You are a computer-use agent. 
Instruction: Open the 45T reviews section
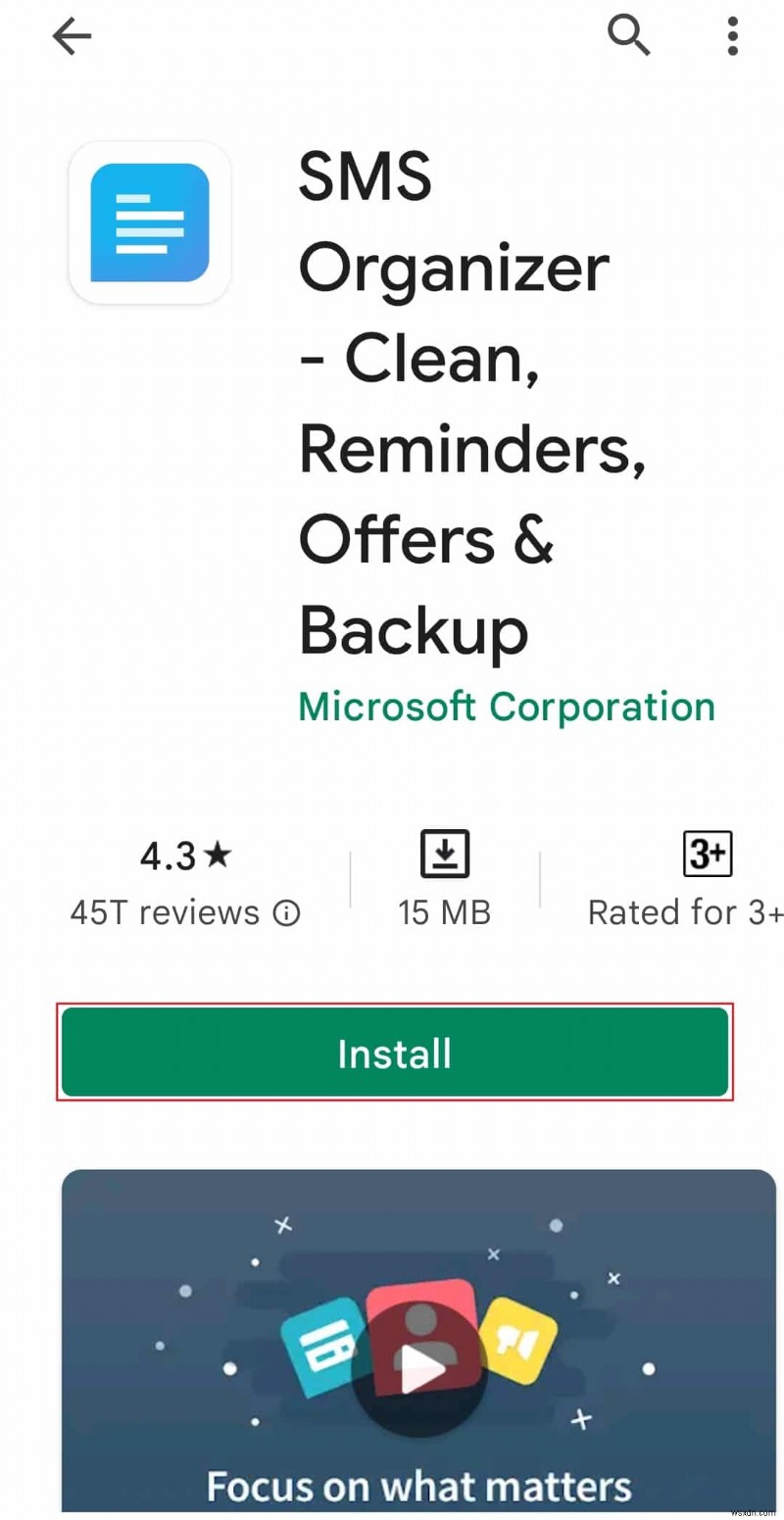click(165, 913)
